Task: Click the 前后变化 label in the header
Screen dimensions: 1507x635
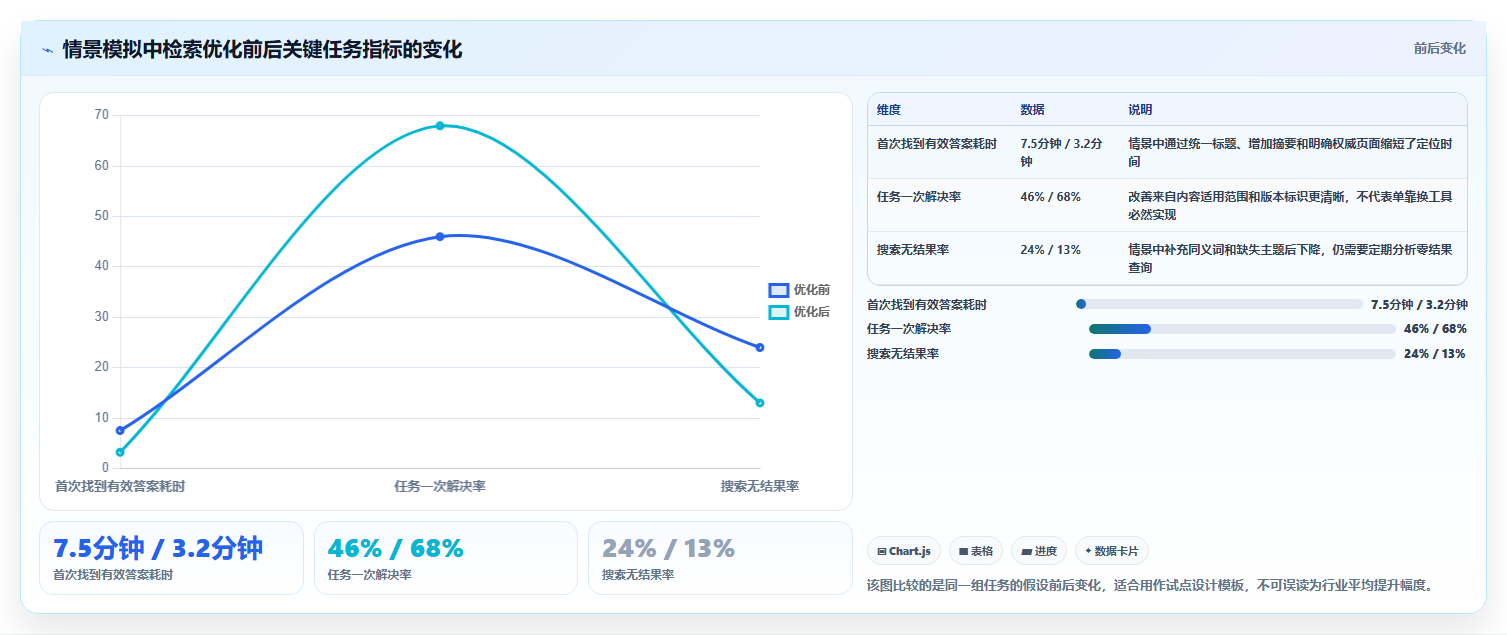Action: (x=1440, y=48)
